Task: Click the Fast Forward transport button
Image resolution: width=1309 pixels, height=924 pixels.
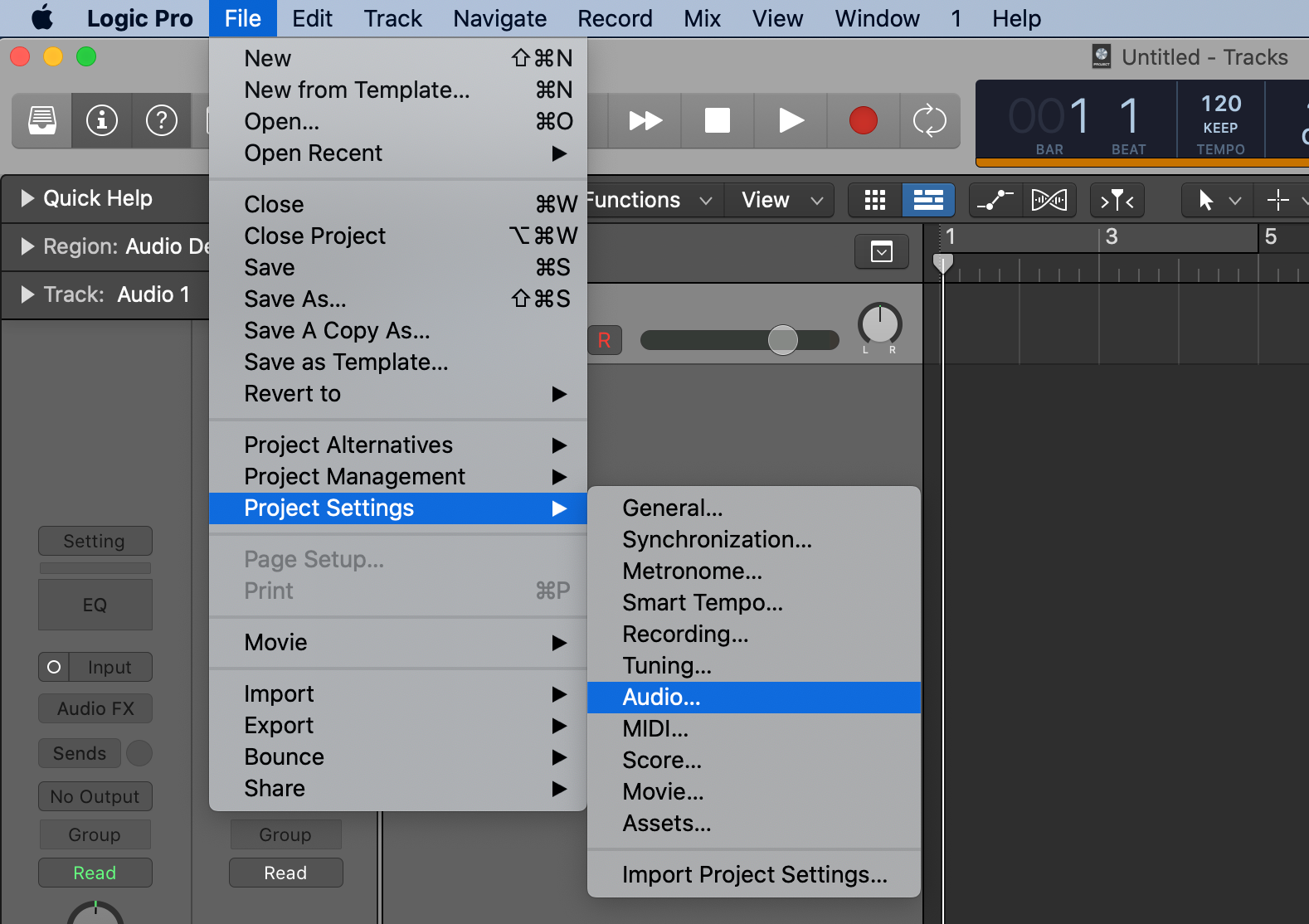Action: point(645,120)
